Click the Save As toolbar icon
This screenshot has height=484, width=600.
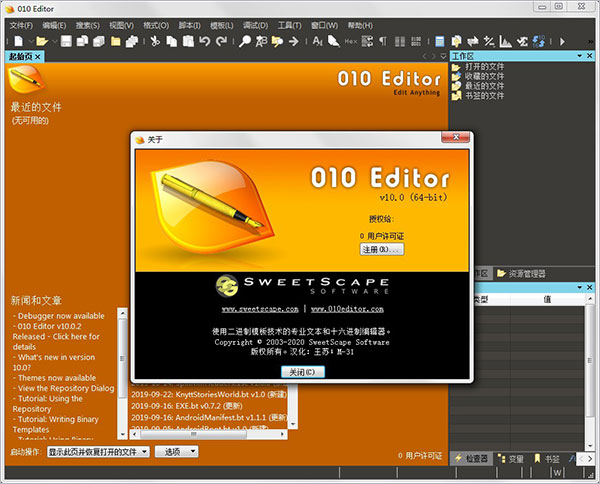[82, 41]
